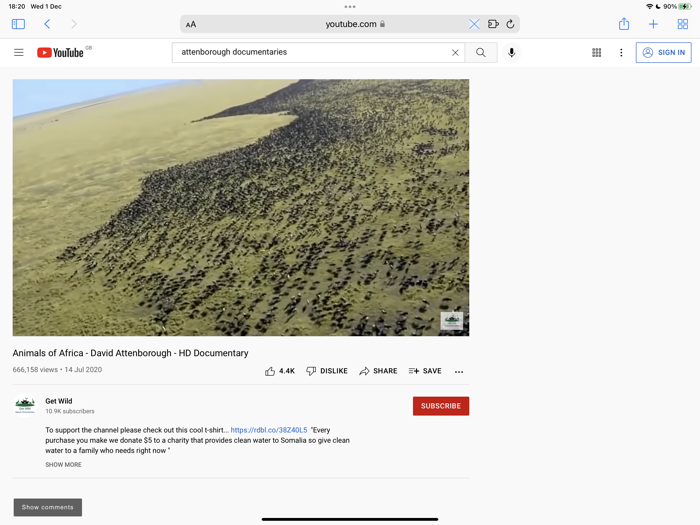Viewport: 700px width, 525px height.
Task: Open the rdbl.co t-shirt link
Action: pos(269,430)
